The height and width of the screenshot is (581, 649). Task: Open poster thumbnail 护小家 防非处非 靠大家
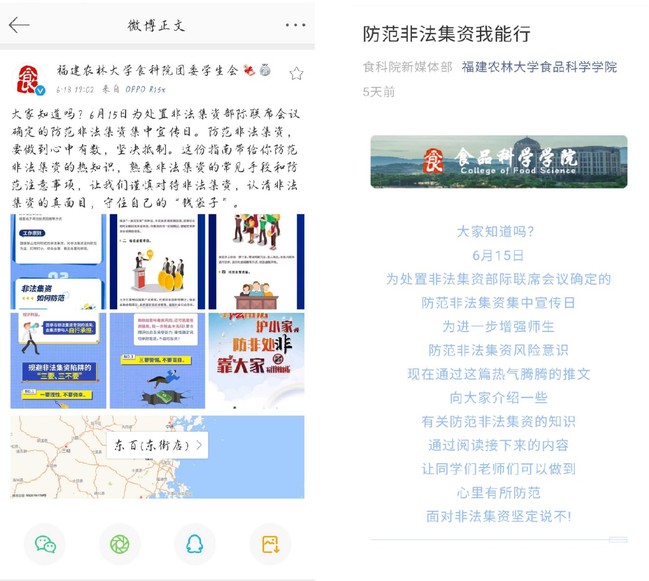tap(256, 361)
